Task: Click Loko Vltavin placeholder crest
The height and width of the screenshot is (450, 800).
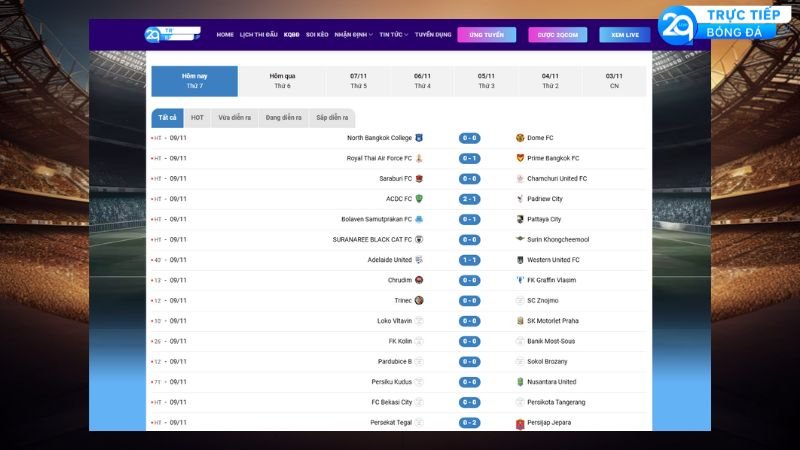Action: tap(419, 321)
